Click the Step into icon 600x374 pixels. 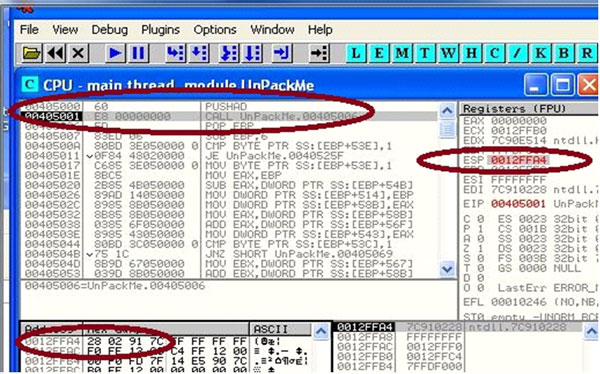point(175,53)
